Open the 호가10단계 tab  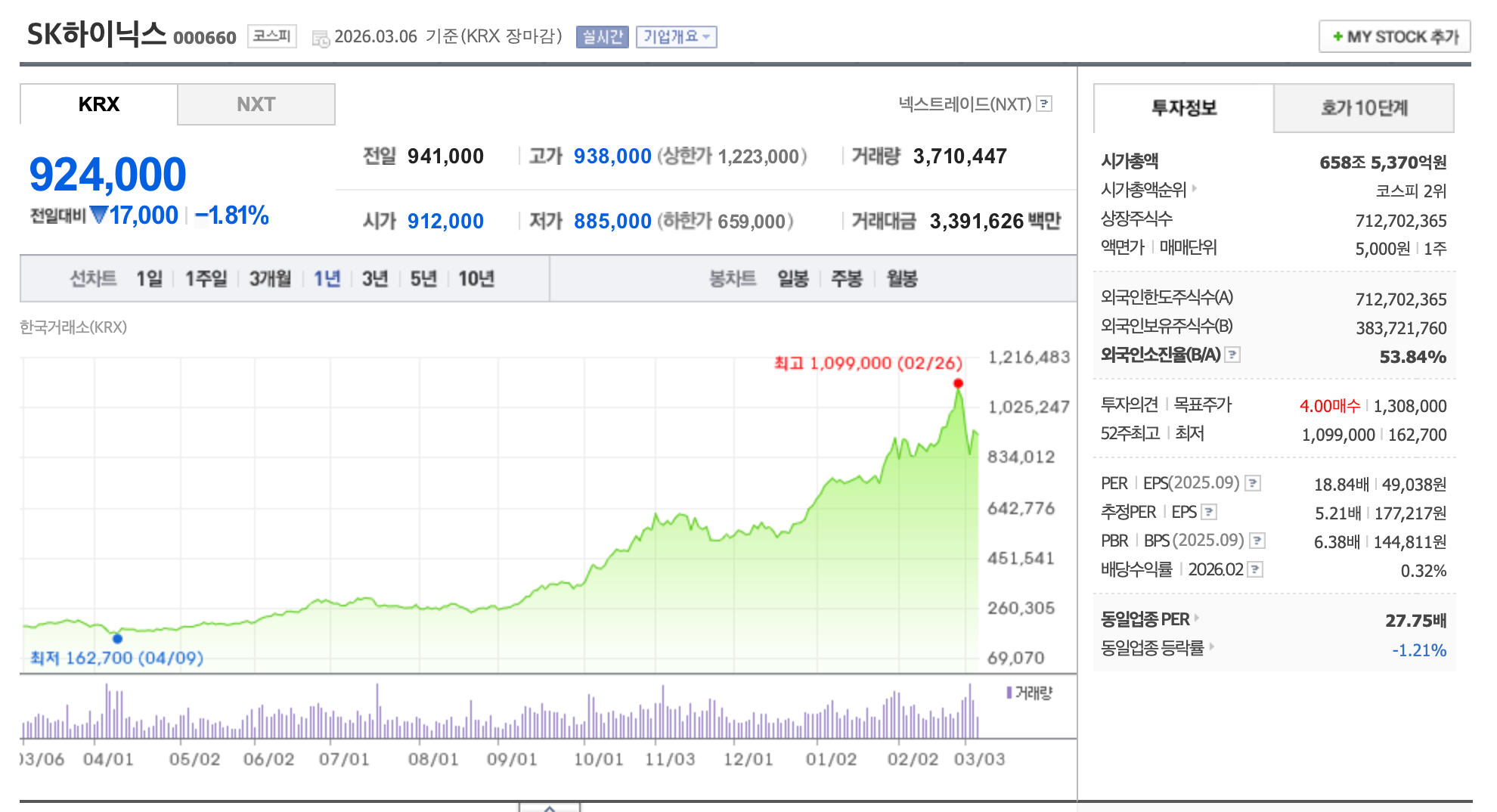coord(1364,108)
